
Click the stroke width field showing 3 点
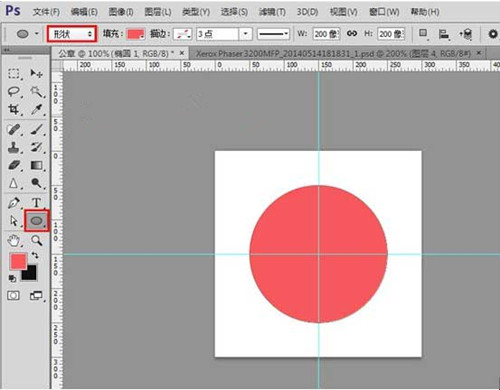217,34
